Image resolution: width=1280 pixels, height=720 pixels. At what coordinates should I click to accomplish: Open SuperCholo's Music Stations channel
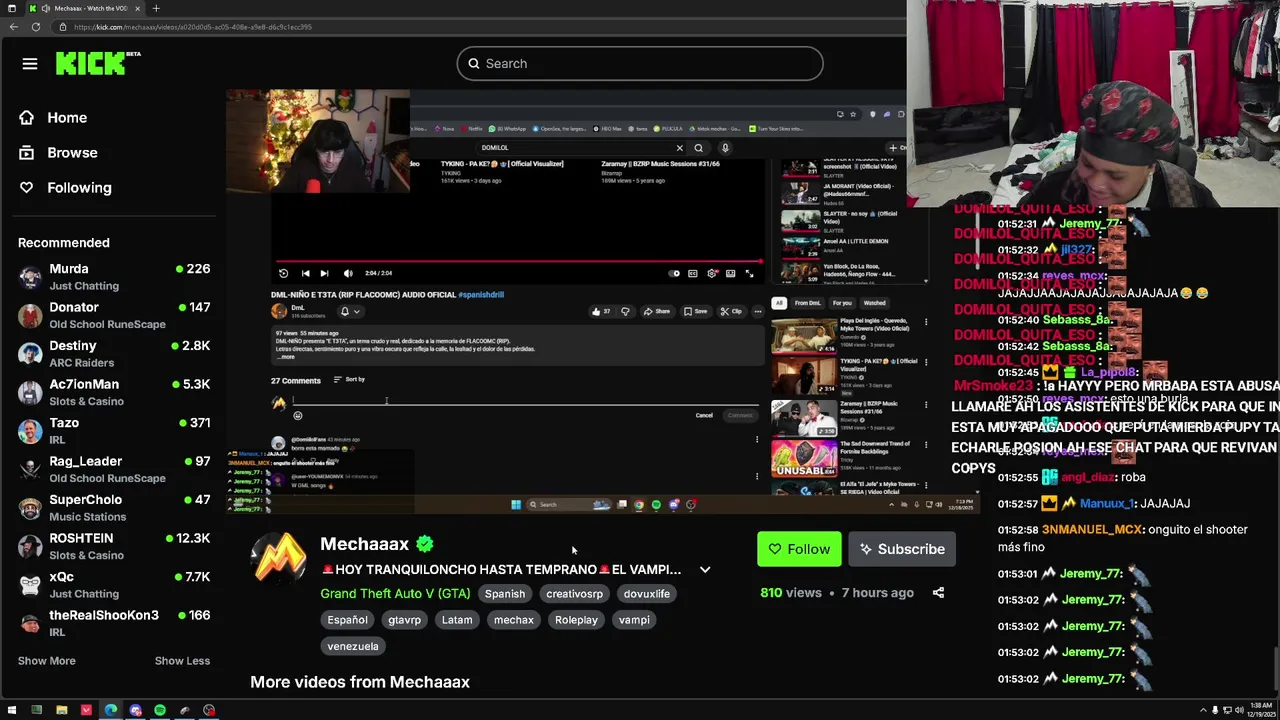[x=113, y=508]
